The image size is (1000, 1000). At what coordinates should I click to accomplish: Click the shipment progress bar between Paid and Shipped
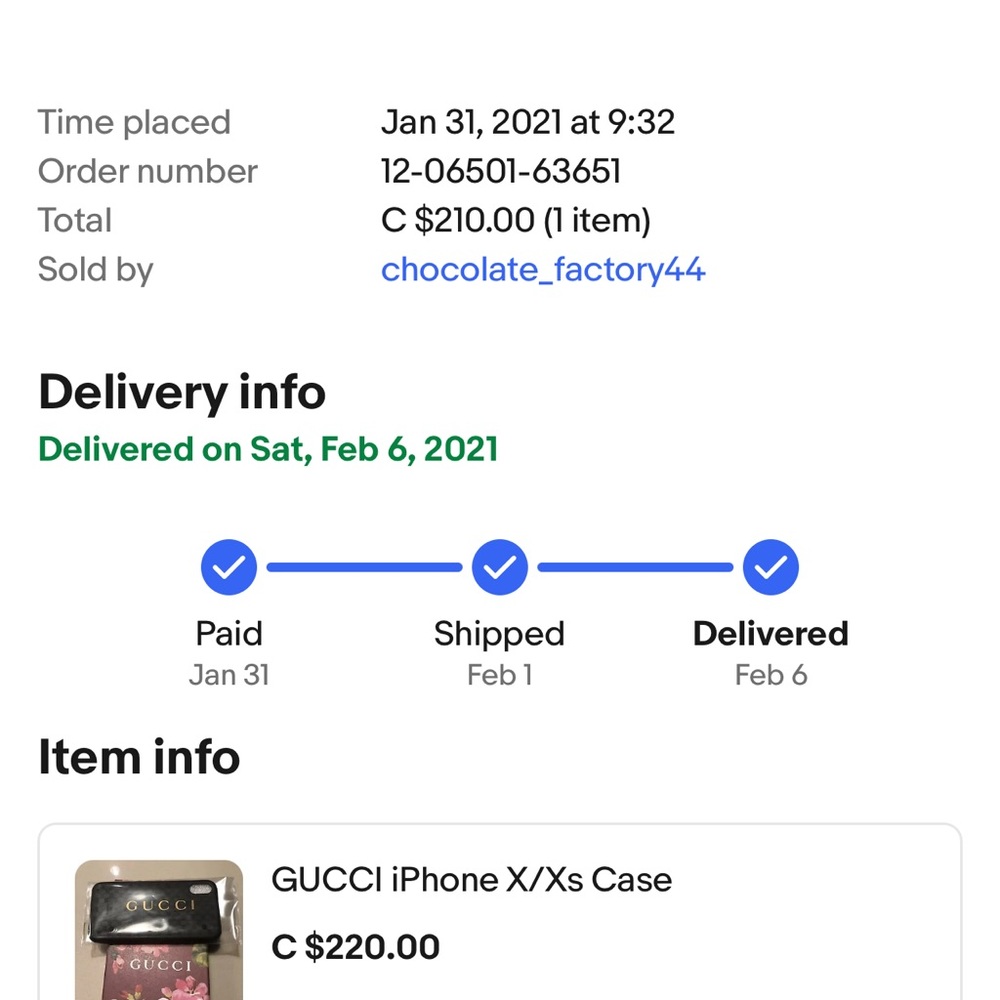(x=365, y=567)
